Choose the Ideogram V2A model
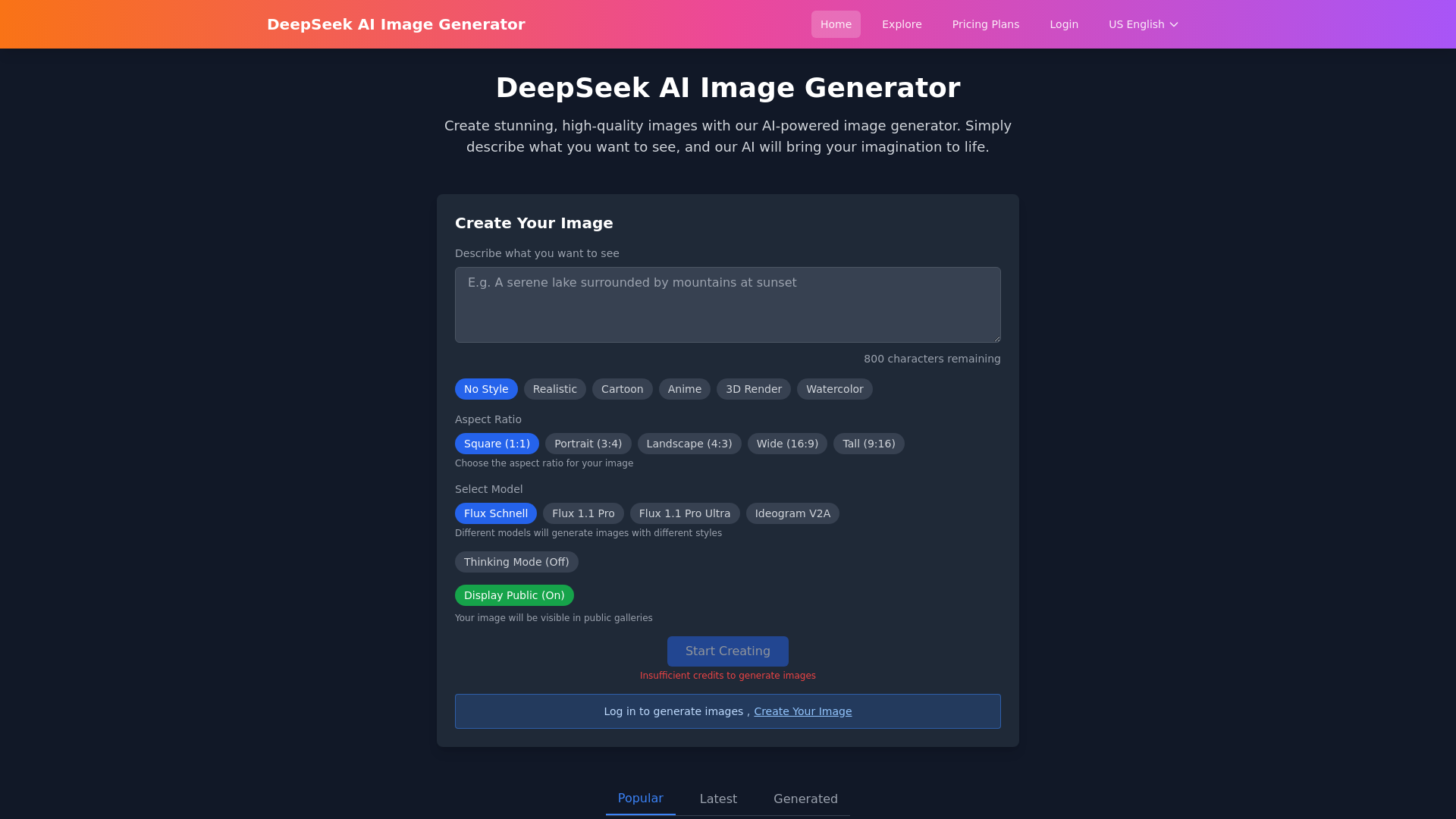Image resolution: width=1456 pixels, height=819 pixels. click(x=792, y=513)
